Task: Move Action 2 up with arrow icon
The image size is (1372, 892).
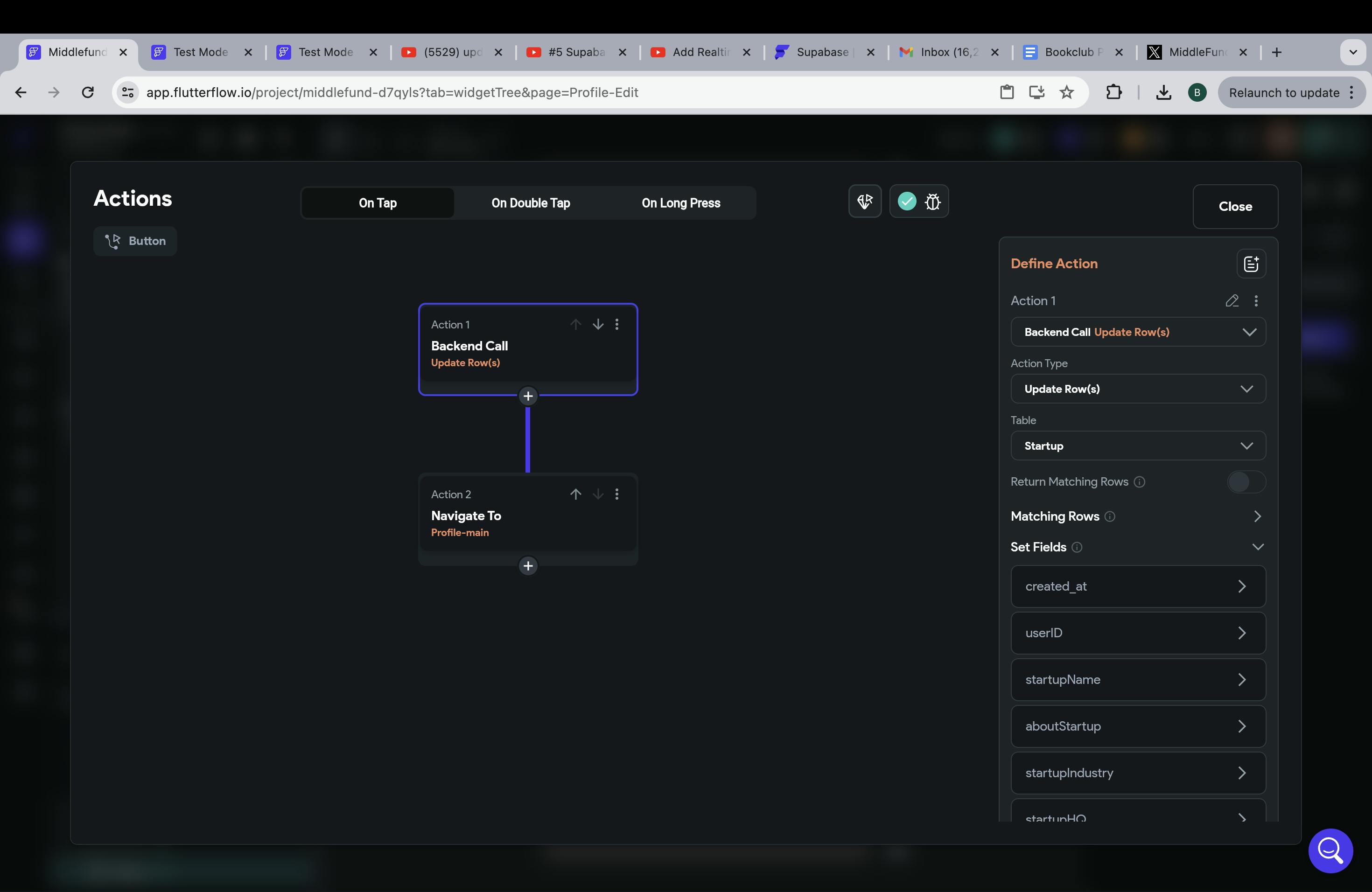Action: point(575,494)
